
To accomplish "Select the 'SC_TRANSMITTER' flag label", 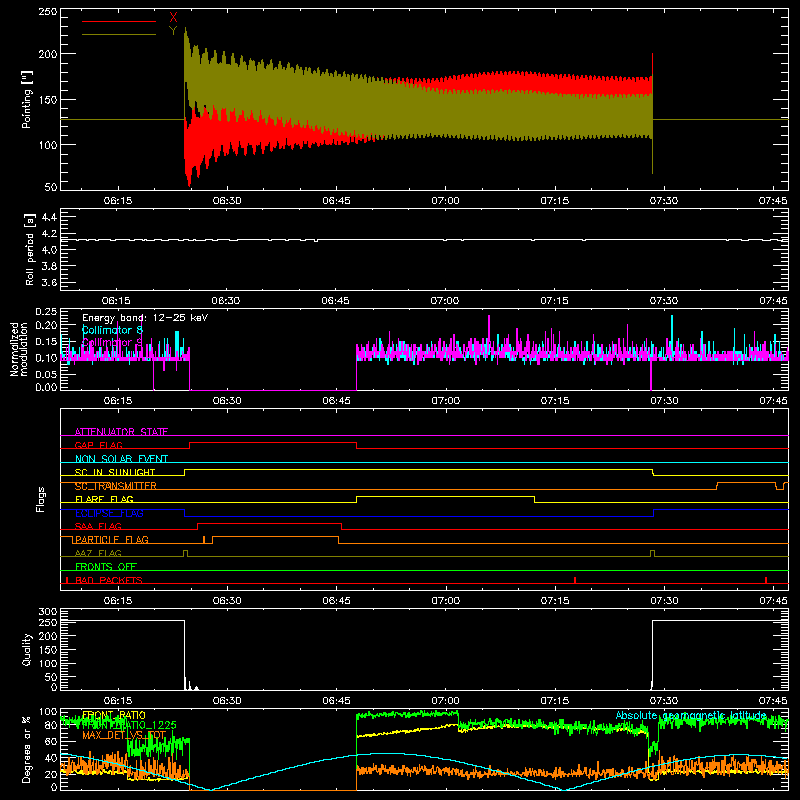I will pyautogui.click(x=116, y=486).
